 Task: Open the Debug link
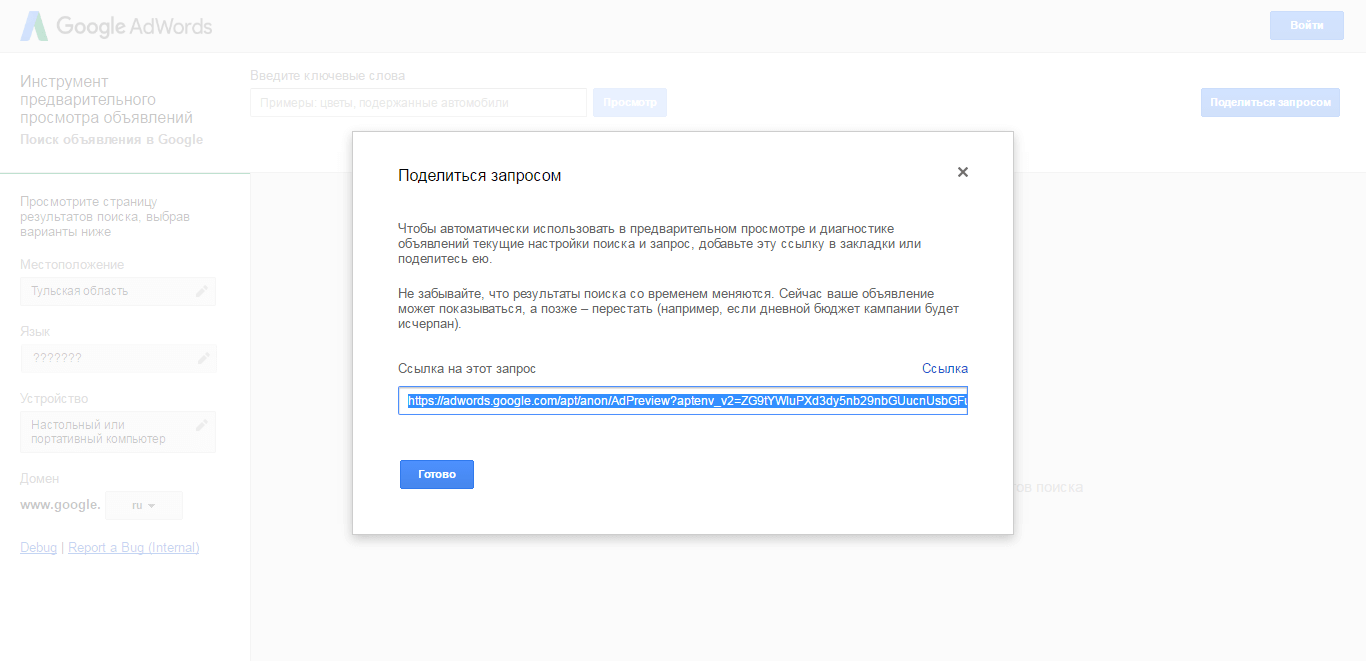pos(38,547)
